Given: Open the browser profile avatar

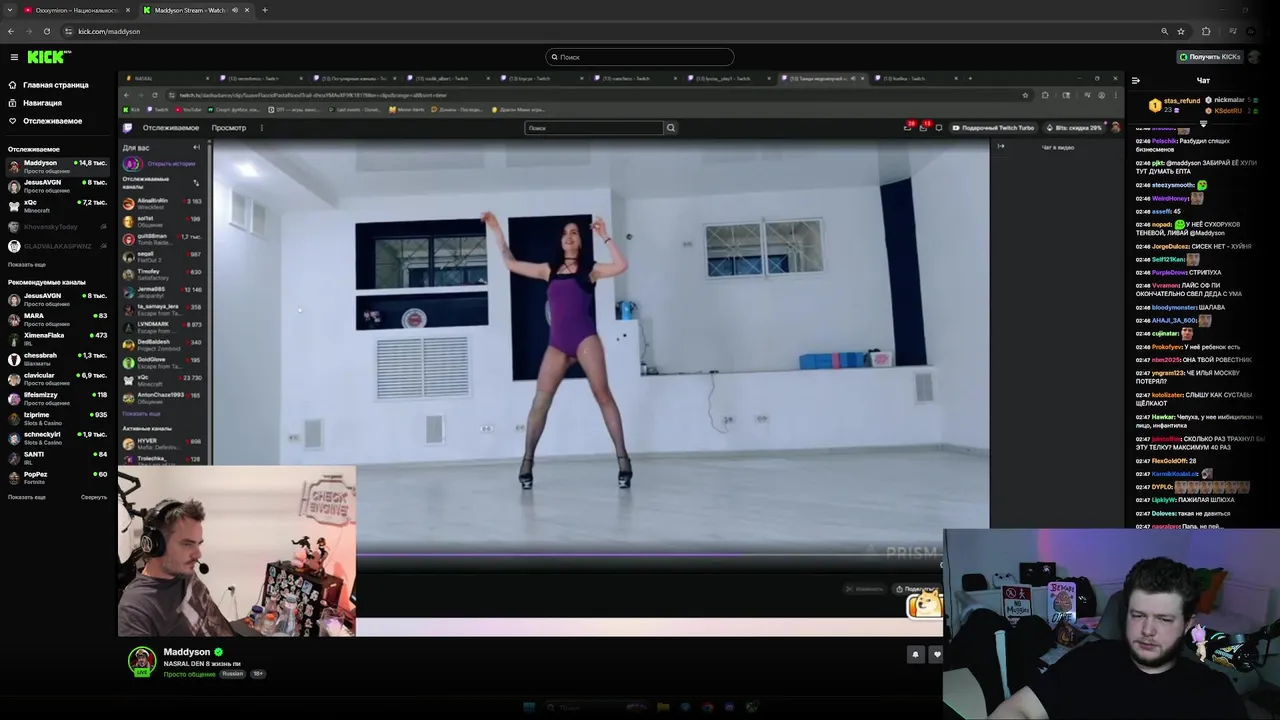Looking at the screenshot, I should click(1250, 31).
